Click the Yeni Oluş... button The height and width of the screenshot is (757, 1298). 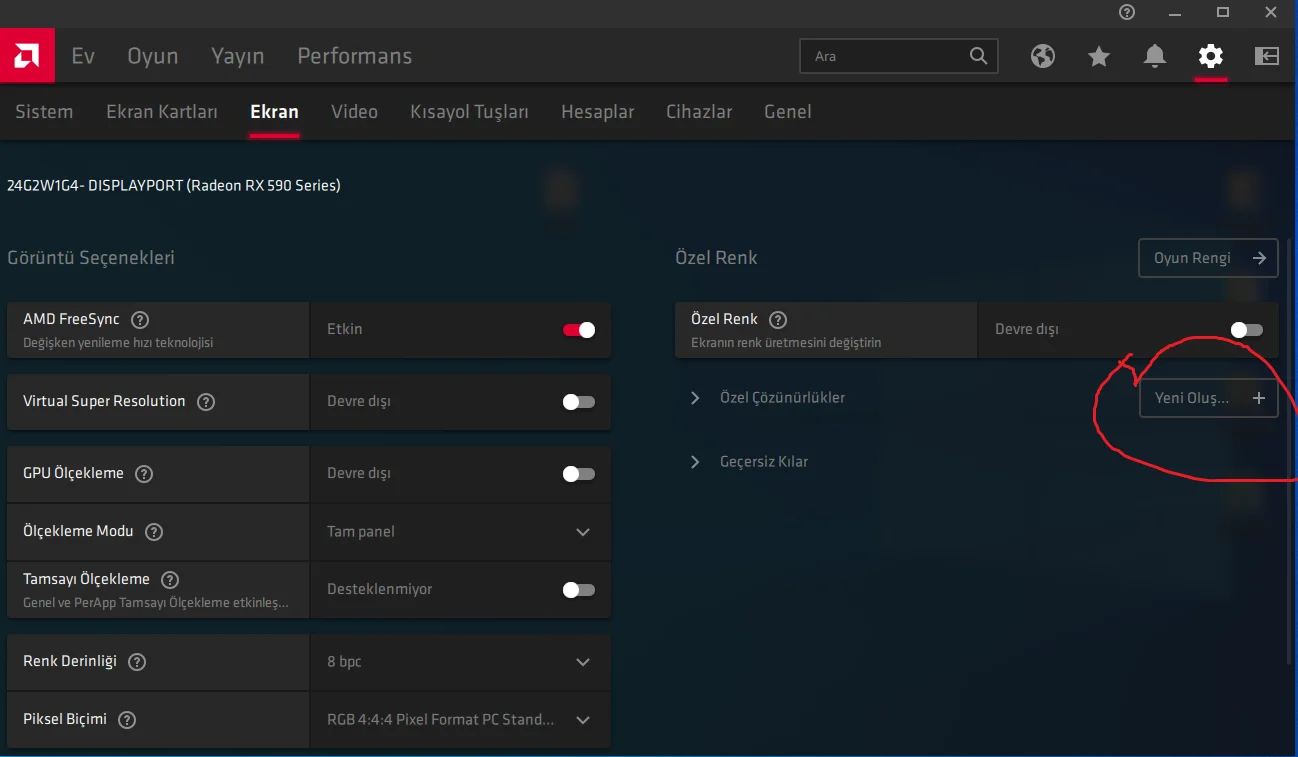click(x=1208, y=398)
